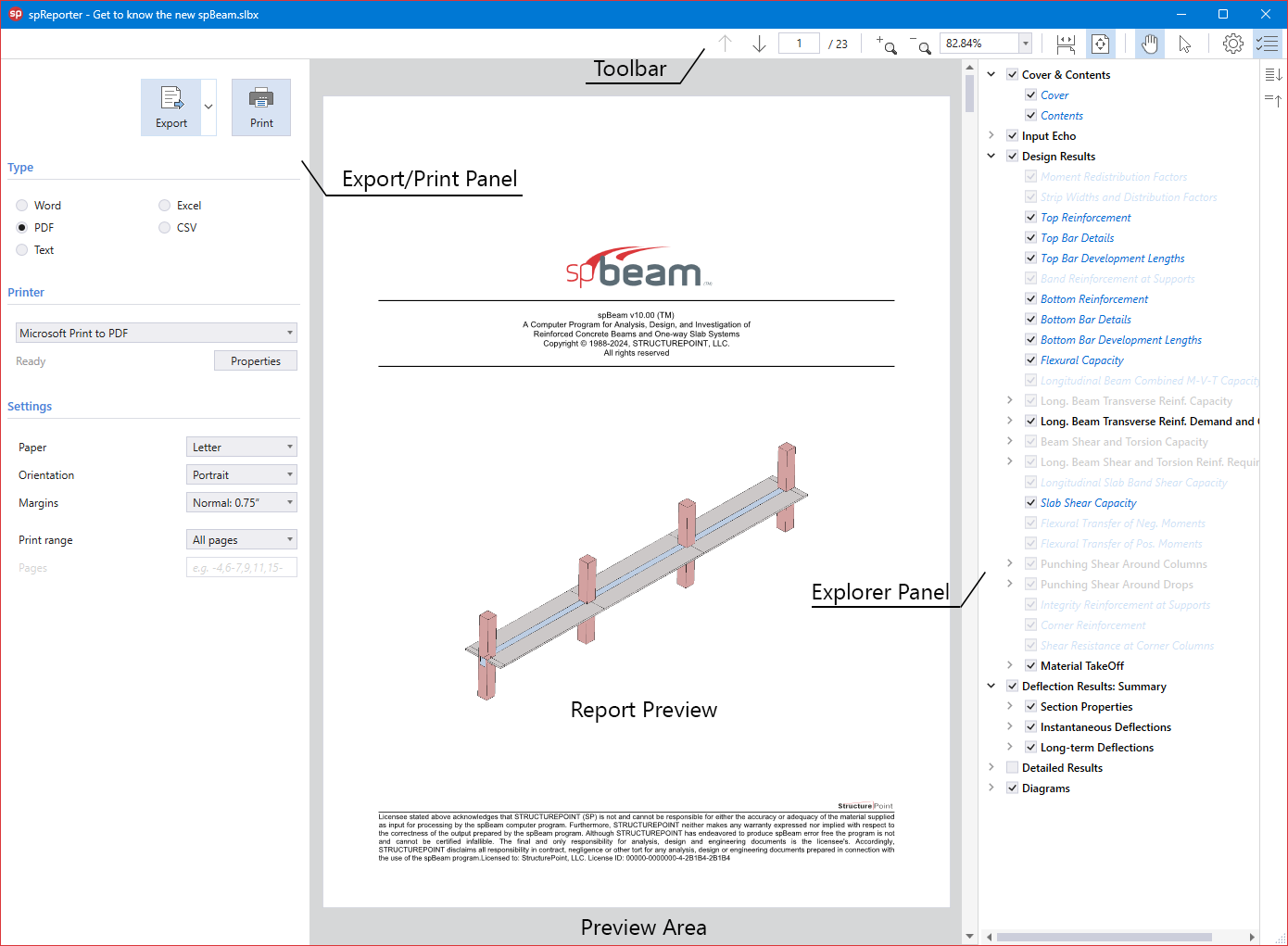The width and height of the screenshot is (1288, 946).
Task: Click the zoom in magnifier icon
Action: pyautogui.click(x=887, y=44)
